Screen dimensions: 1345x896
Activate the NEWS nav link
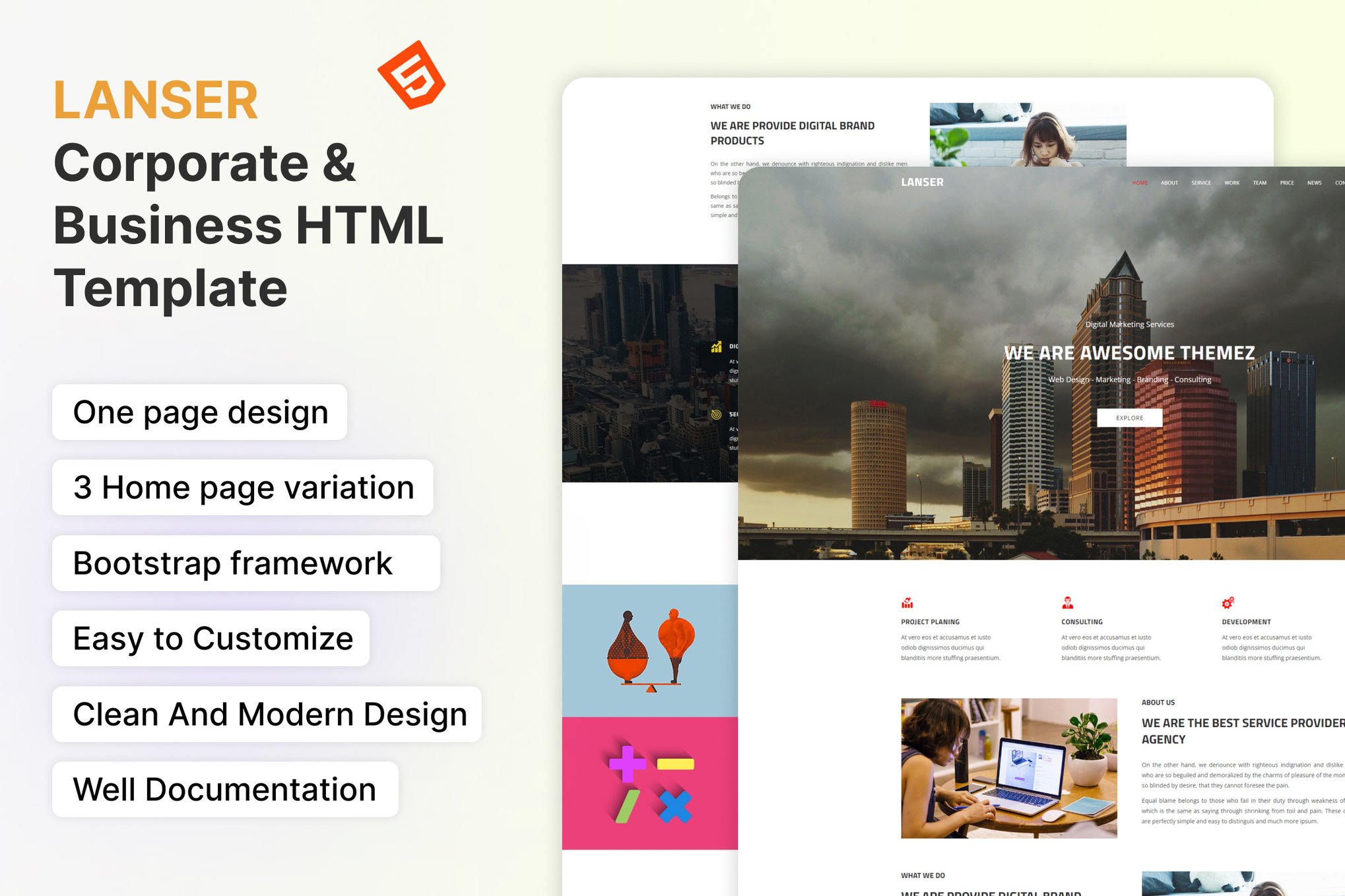pyautogui.click(x=1314, y=183)
